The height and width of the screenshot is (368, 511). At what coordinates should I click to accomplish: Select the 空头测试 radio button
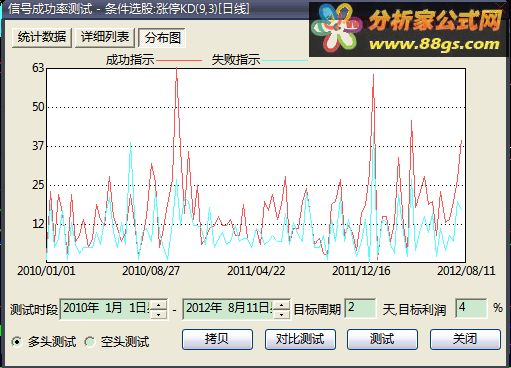click(90, 342)
